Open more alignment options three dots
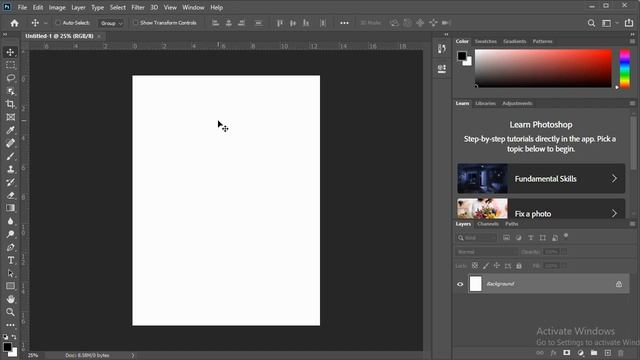640x360 pixels. tap(344, 23)
